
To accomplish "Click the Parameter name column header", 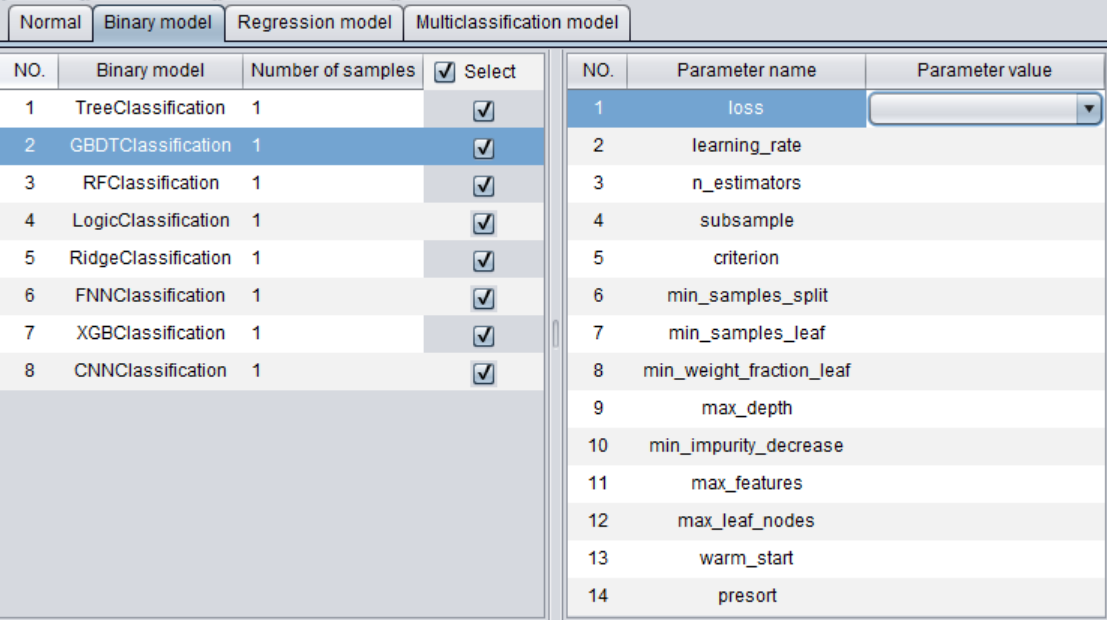I will 746,71.
